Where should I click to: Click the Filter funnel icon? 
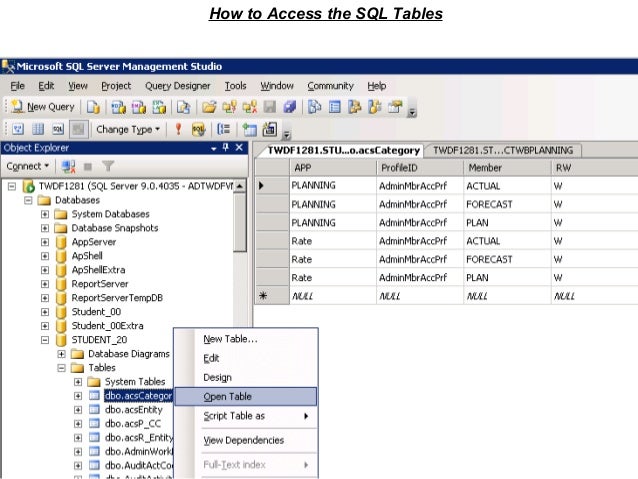click(108, 166)
